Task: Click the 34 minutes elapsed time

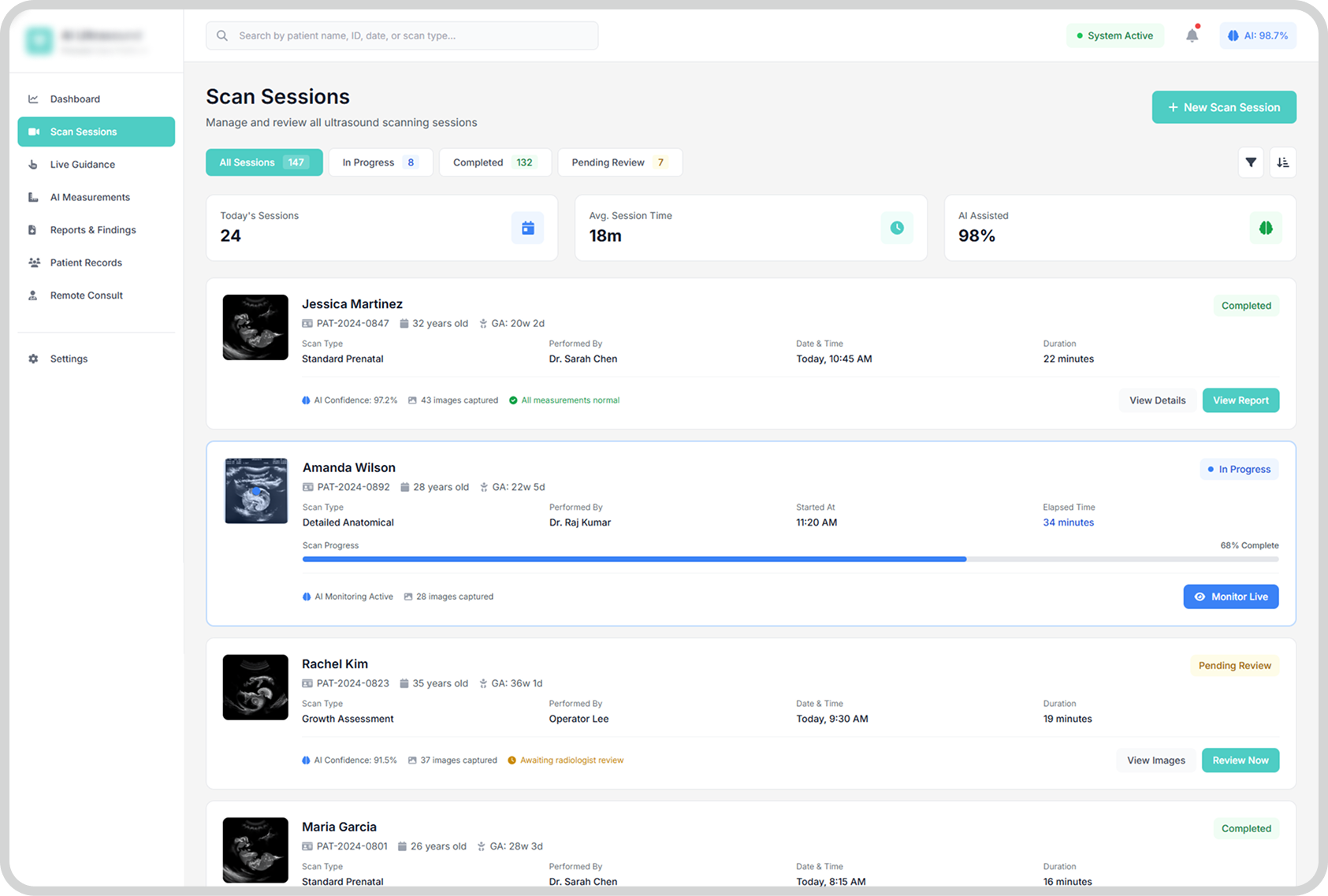Action: [x=1069, y=522]
